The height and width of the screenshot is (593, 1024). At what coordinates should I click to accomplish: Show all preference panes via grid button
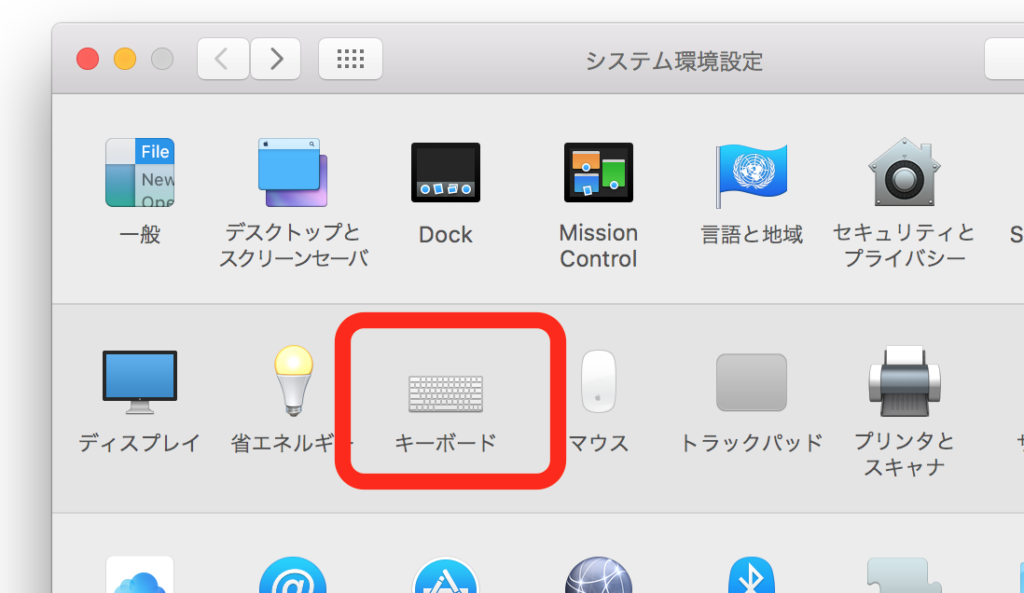coord(350,58)
